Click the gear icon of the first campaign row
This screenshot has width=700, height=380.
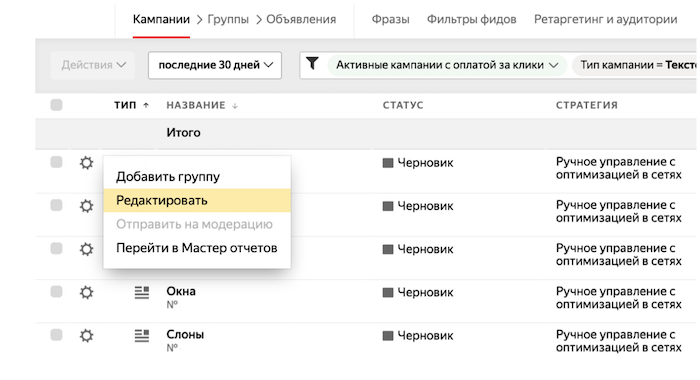coord(86,163)
